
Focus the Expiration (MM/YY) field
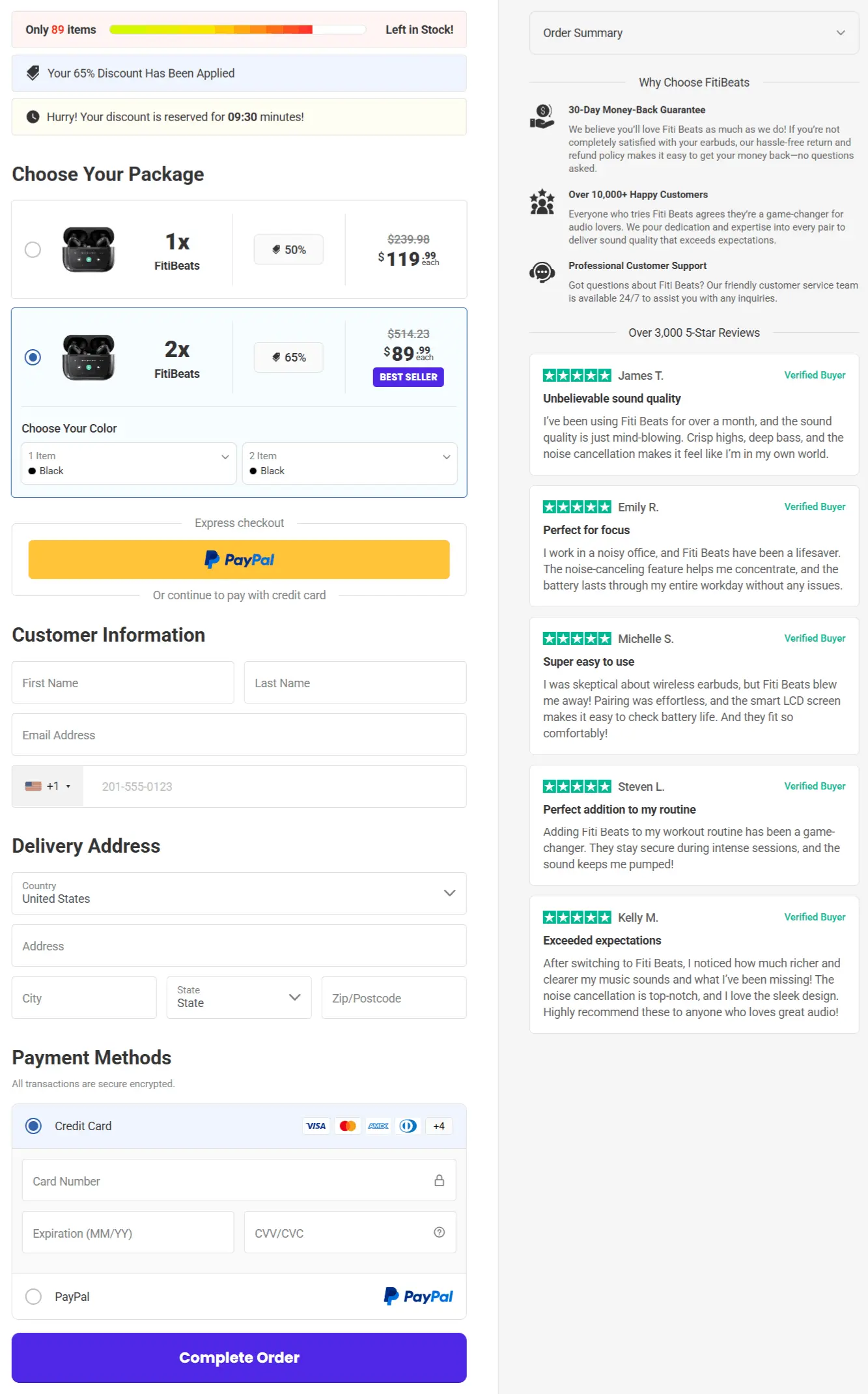pyautogui.click(x=128, y=1232)
